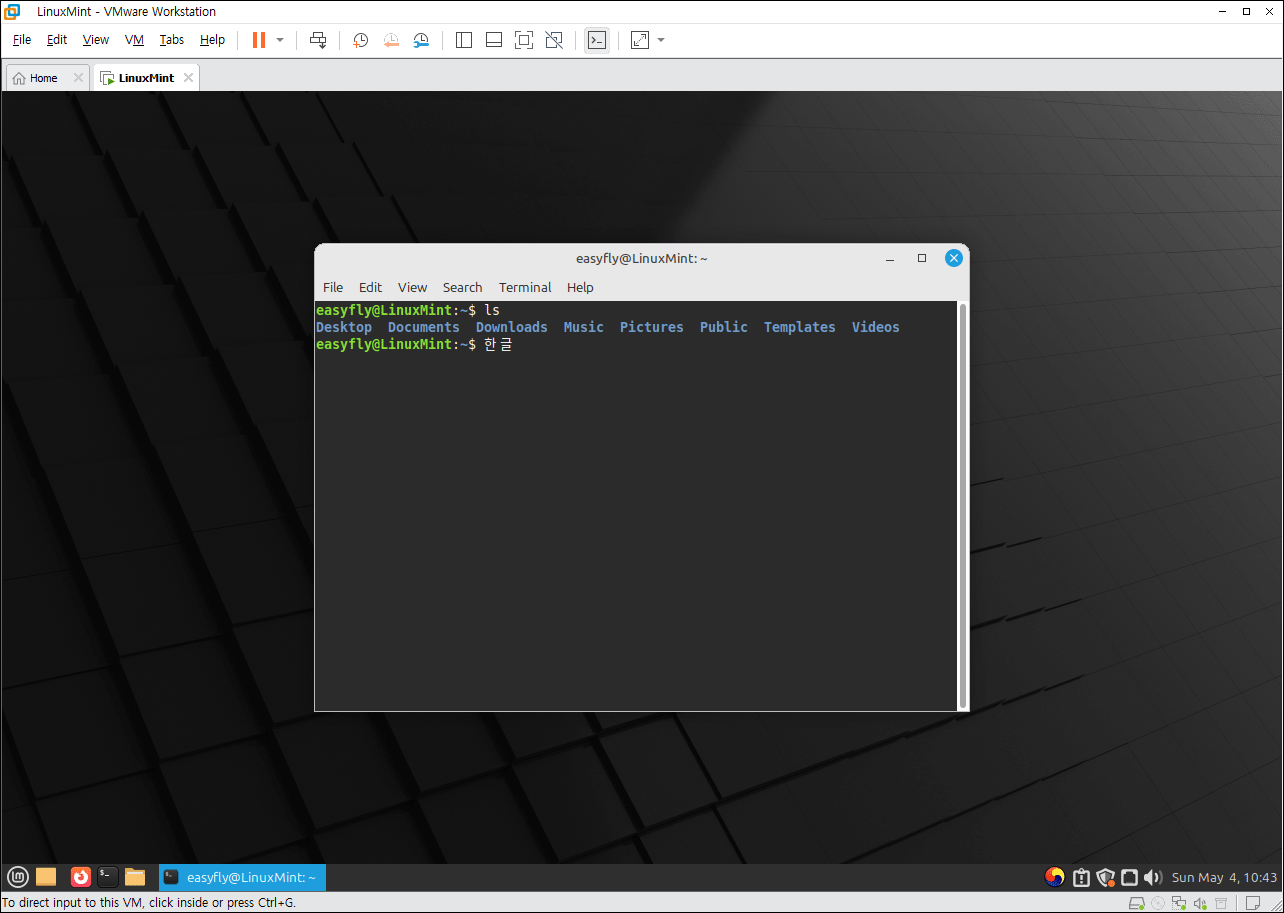Image resolution: width=1284 pixels, height=913 pixels.
Task: Open the terminal's Help menu
Action: (x=580, y=287)
